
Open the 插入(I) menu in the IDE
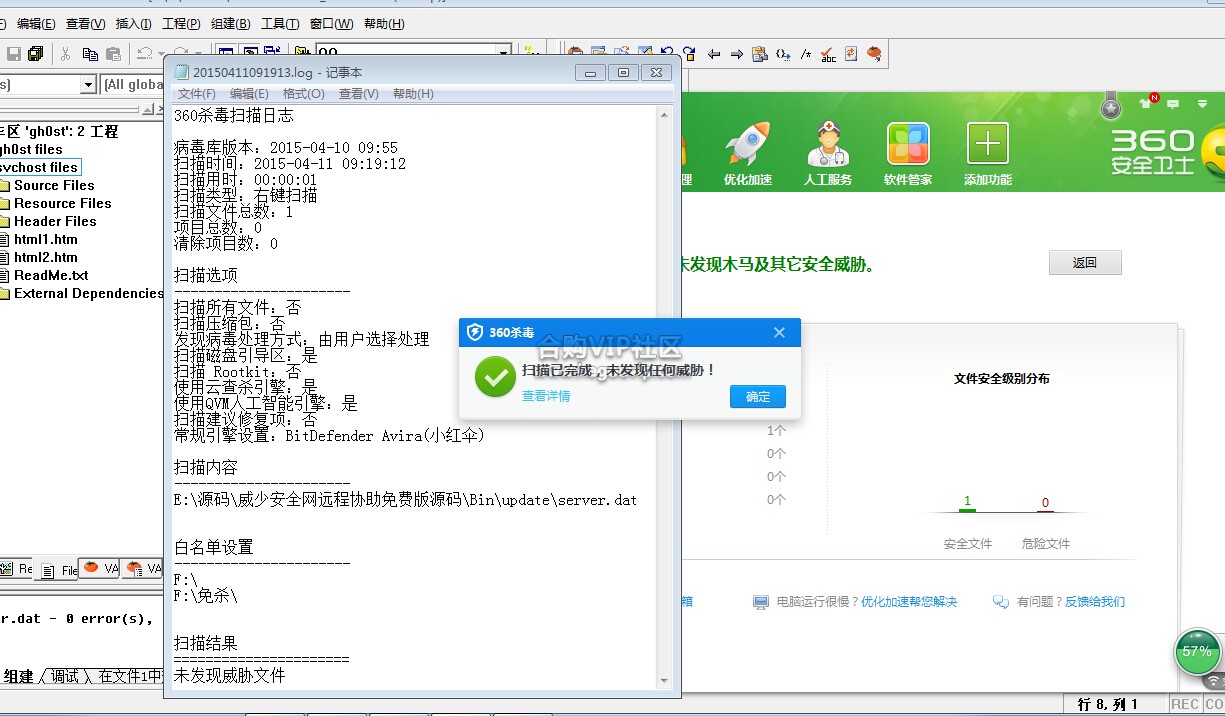[134, 24]
